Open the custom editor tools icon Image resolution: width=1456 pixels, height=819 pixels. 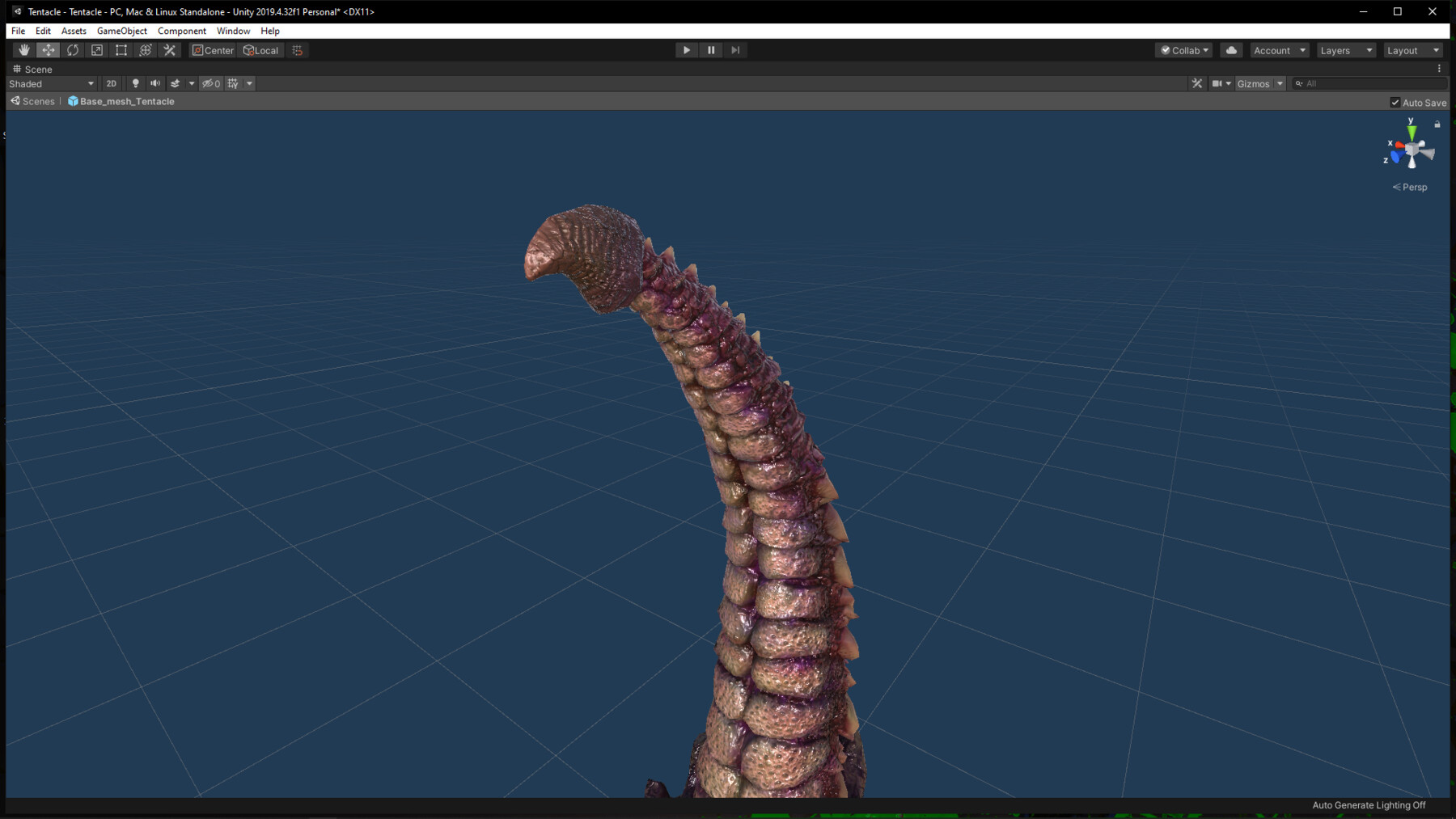[x=170, y=50]
